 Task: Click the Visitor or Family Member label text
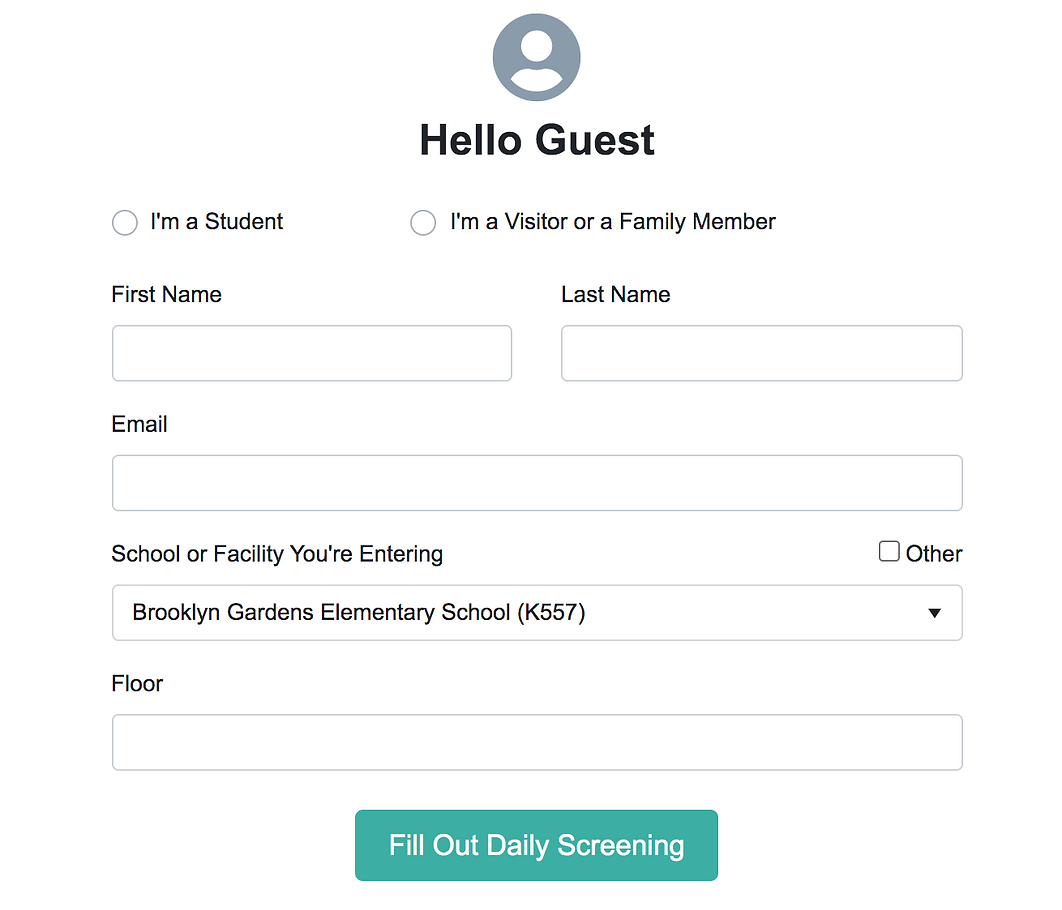pyautogui.click(x=613, y=221)
